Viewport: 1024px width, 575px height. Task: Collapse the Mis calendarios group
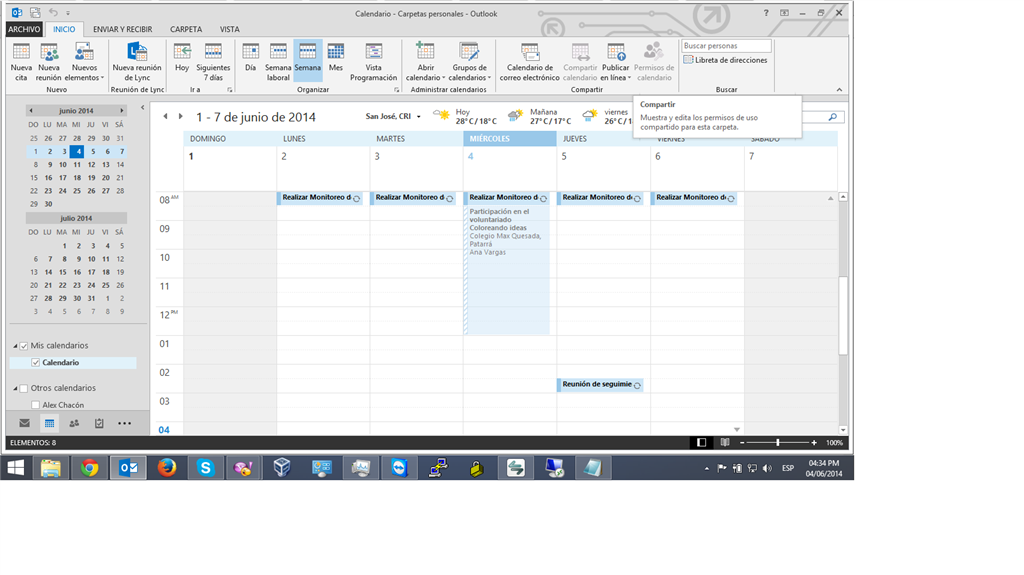(16, 346)
